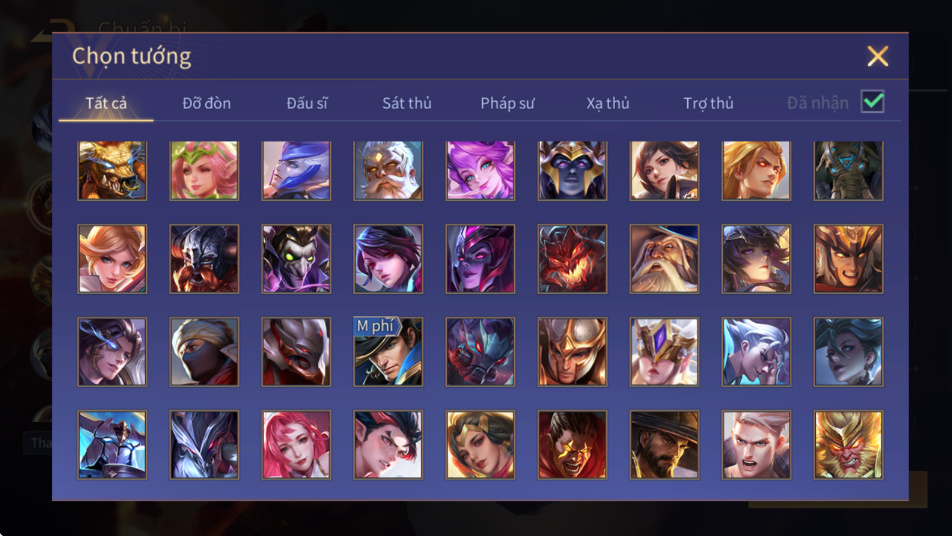Pick the purple-haired mage girl thumbnail
The height and width of the screenshot is (536, 952).
click(x=480, y=171)
